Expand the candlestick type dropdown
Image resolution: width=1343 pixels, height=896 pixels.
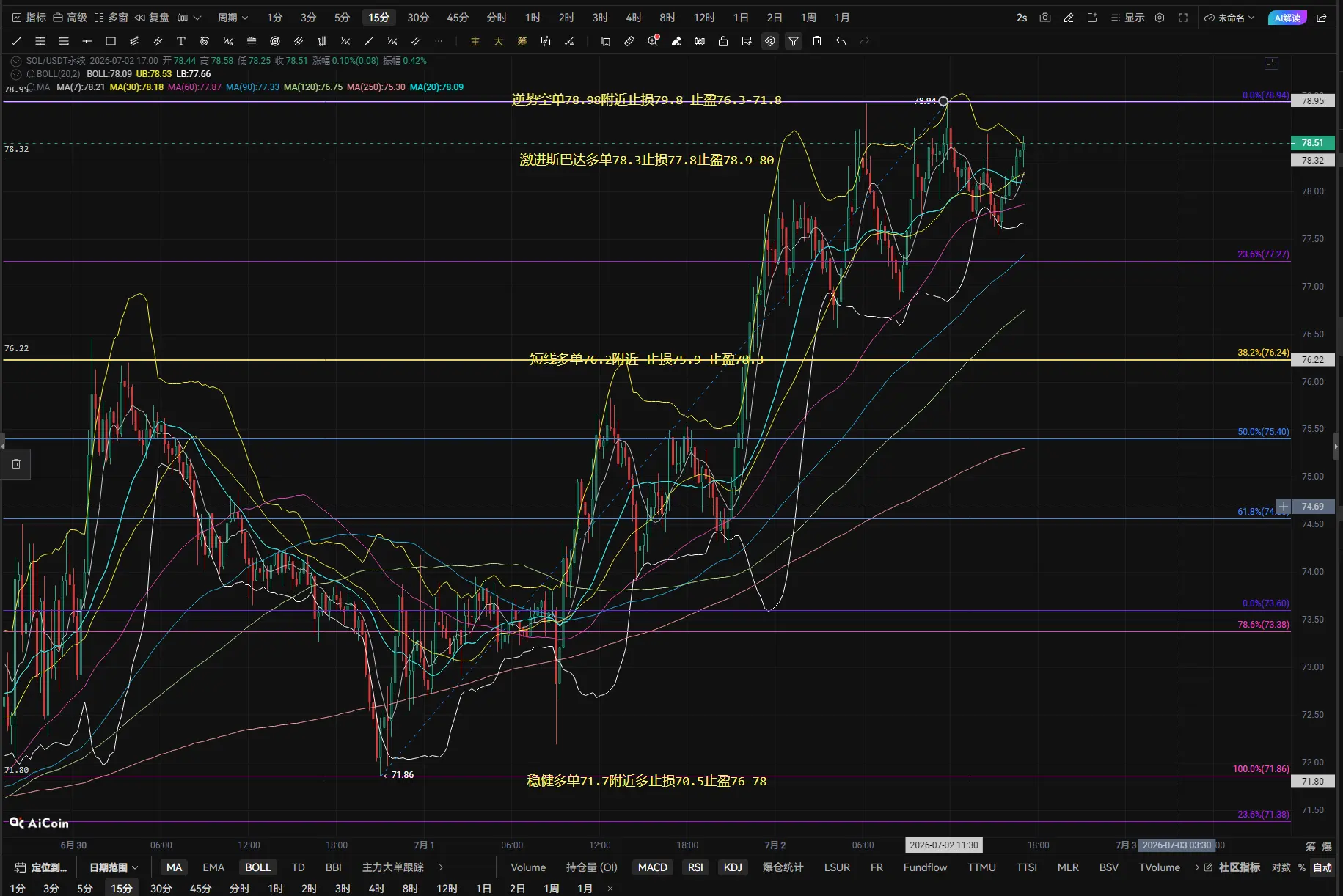click(x=189, y=18)
